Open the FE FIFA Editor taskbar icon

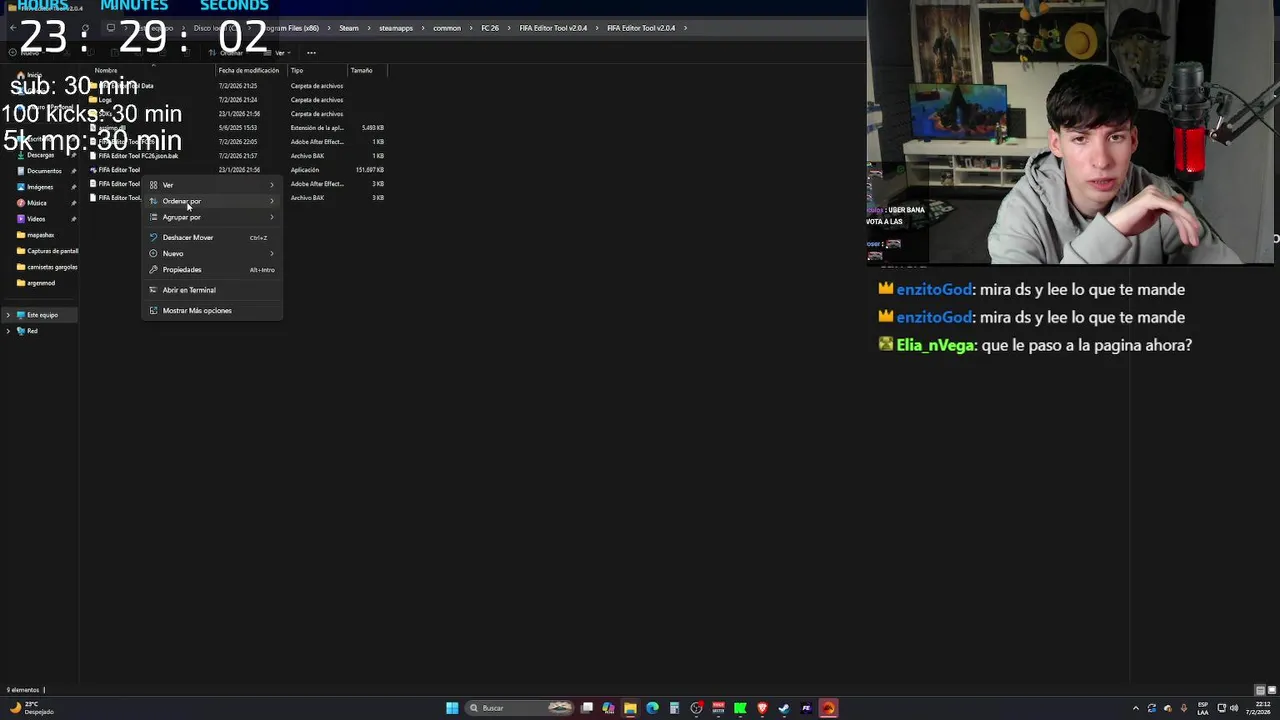[x=806, y=708]
